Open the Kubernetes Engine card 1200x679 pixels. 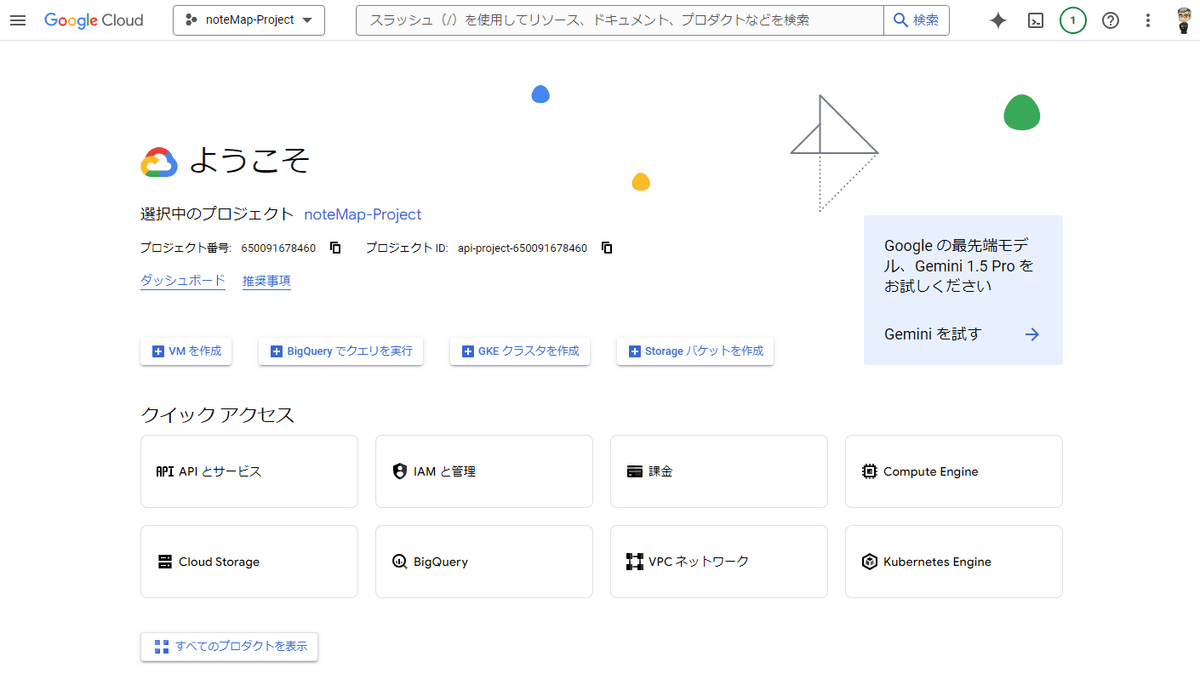point(954,562)
